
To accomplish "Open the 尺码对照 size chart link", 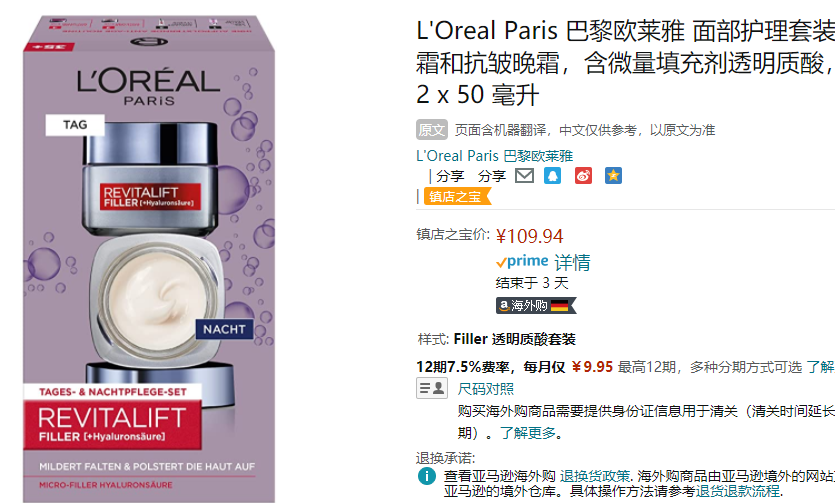I will point(486,389).
